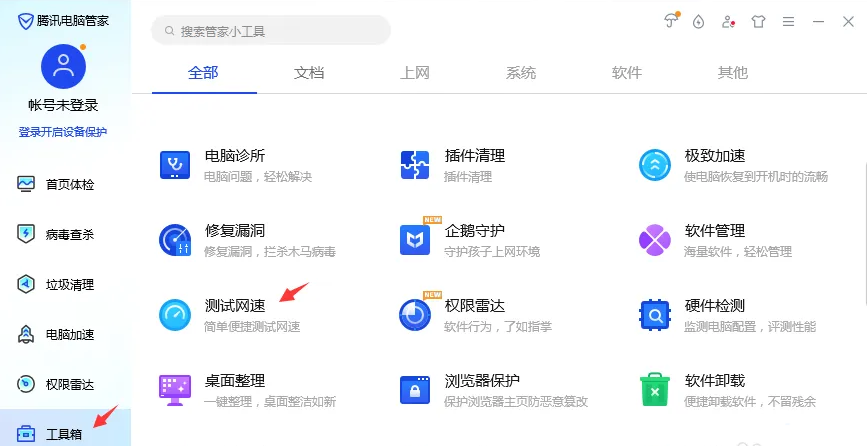The width and height of the screenshot is (867, 446).
Task: Click the 桌面整理 title text
Action: pyautogui.click(x=235, y=381)
